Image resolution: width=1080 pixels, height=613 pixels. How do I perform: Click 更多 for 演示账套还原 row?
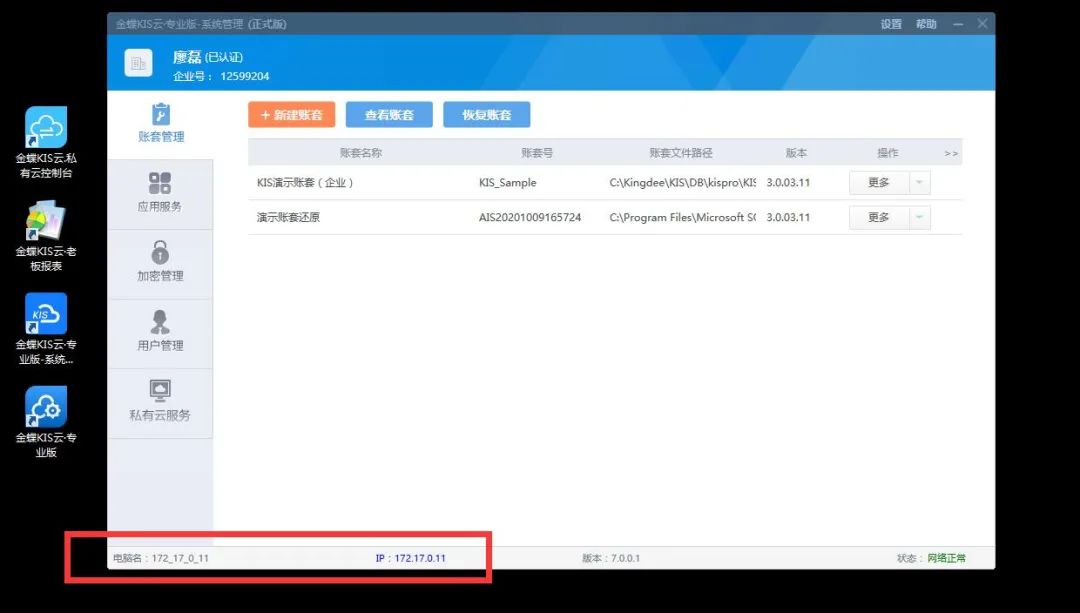coord(879,217)
